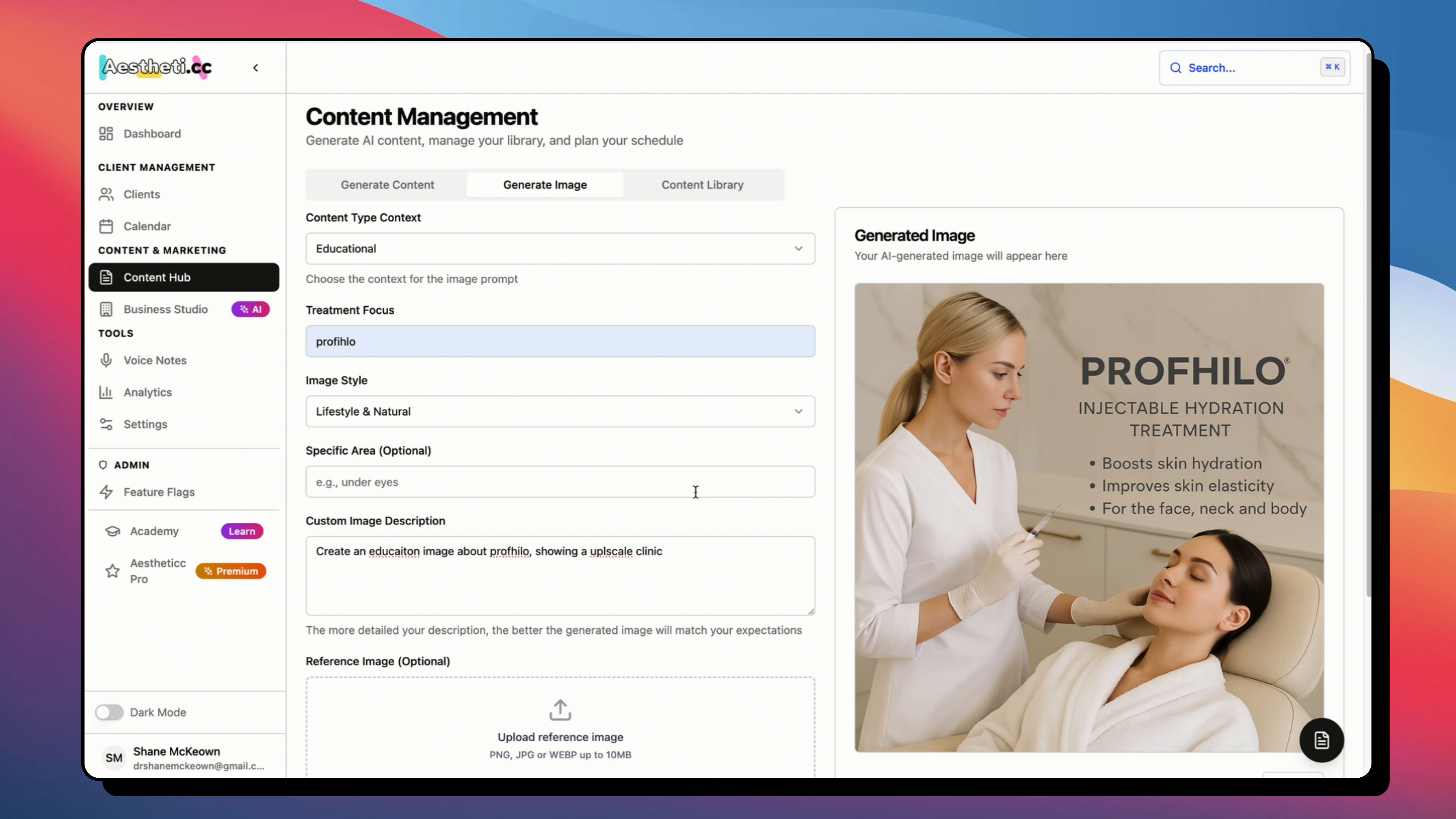Click the Premium badge for Aestheticc Pro
This screenshot has height=819, width=1456.
(231, 571)
